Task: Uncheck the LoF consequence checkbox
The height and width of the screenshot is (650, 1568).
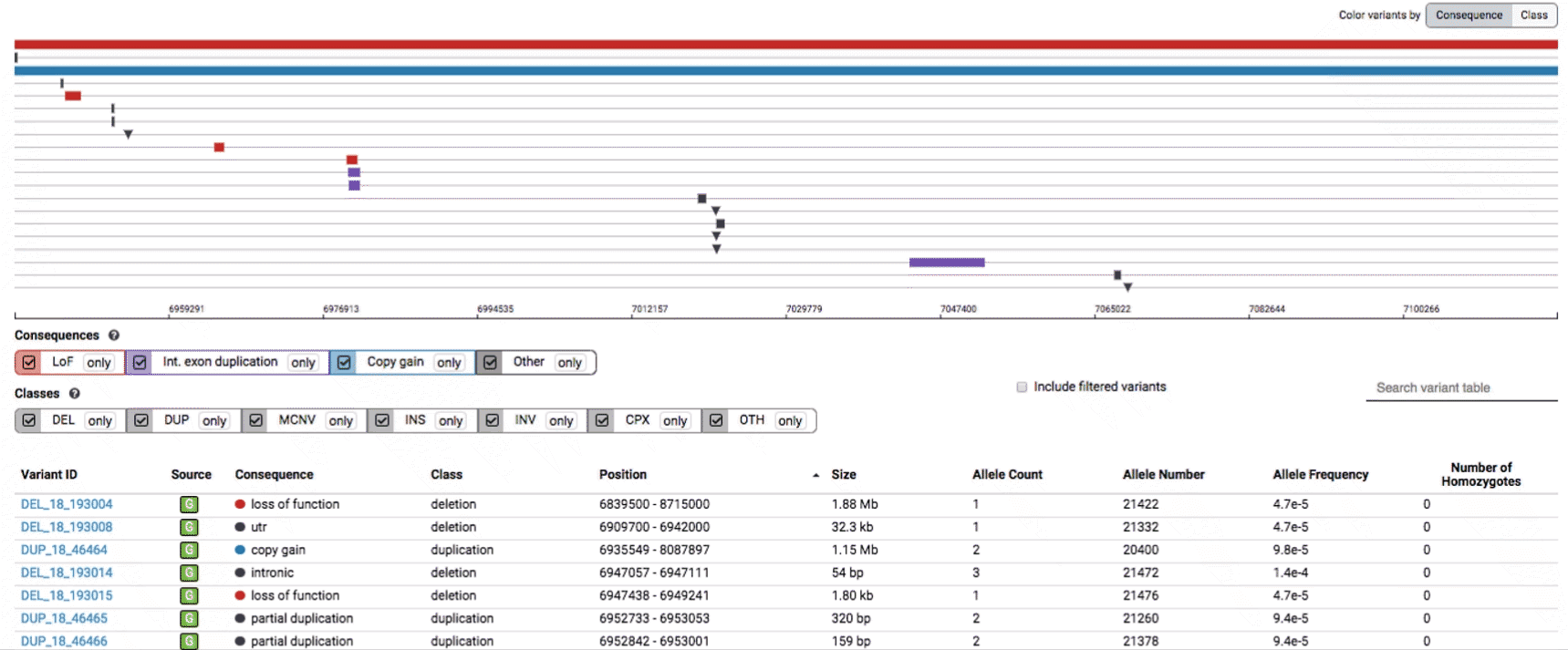Action: (x=29, y=363)
